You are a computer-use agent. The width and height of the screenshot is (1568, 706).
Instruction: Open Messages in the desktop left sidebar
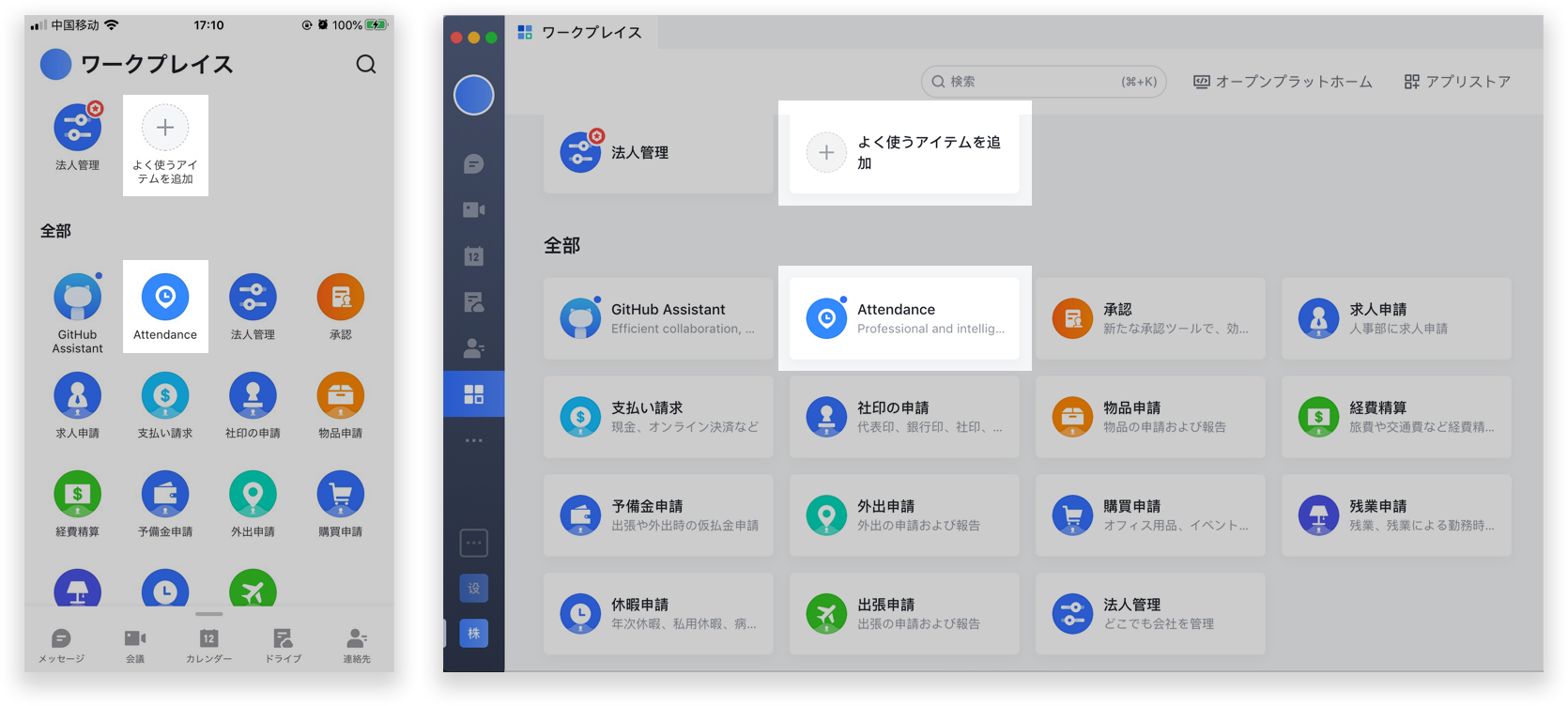pos(473,164)
